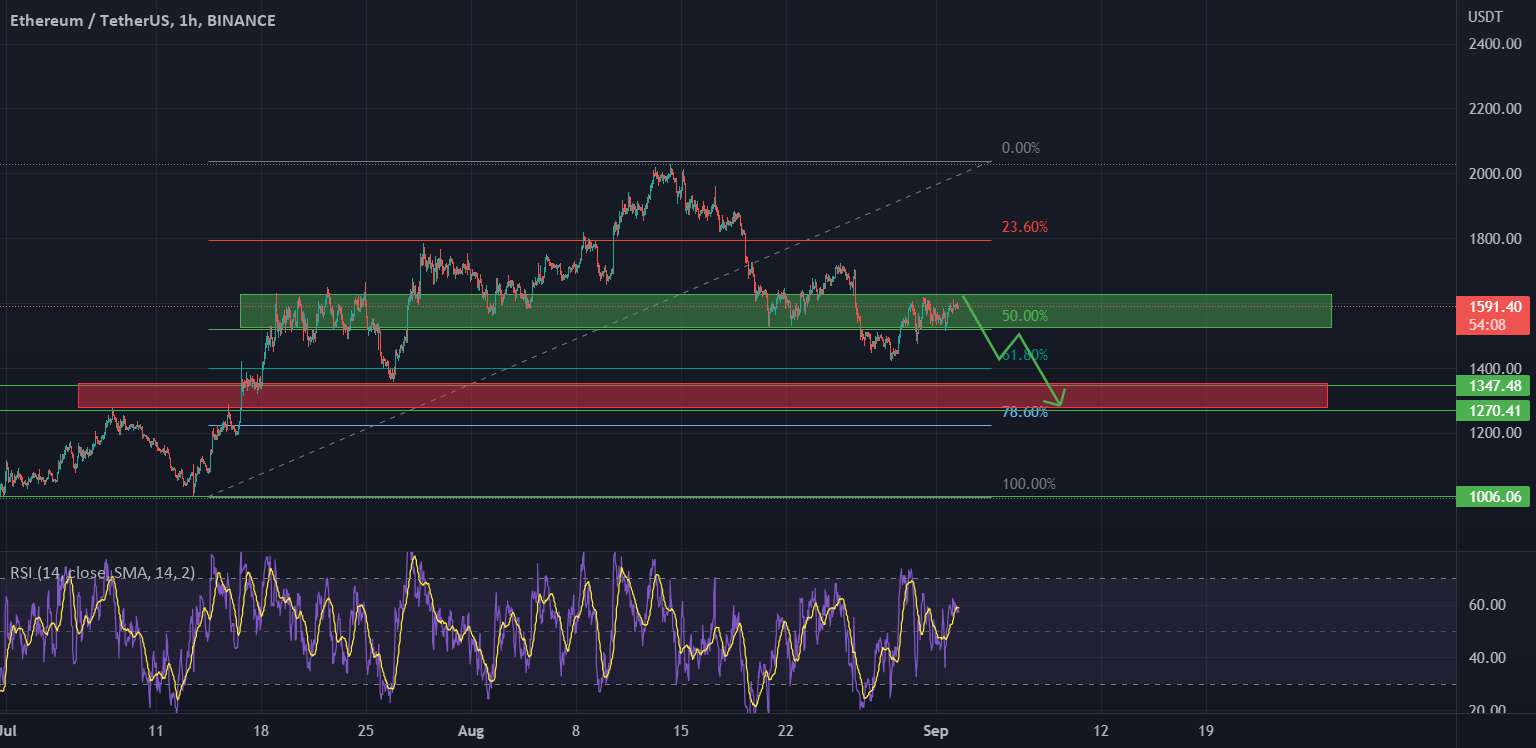The height and width of the screenshot is (748, 1536).
Task: Click the 20.00 RSI axis value
Action: click(1487, 711)
